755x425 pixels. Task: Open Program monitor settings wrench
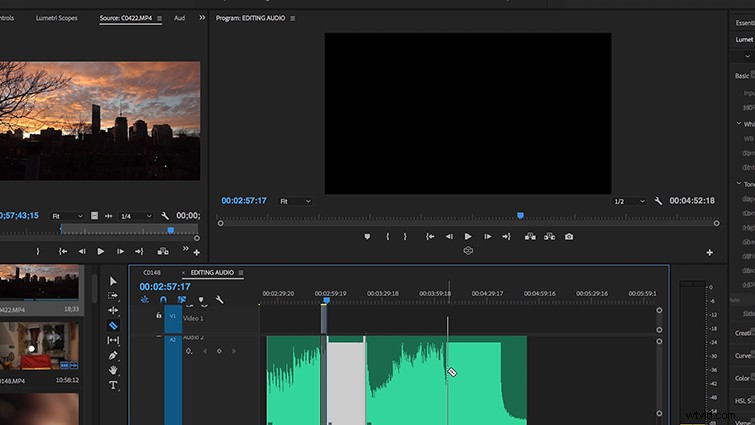[x=658, y=201]
